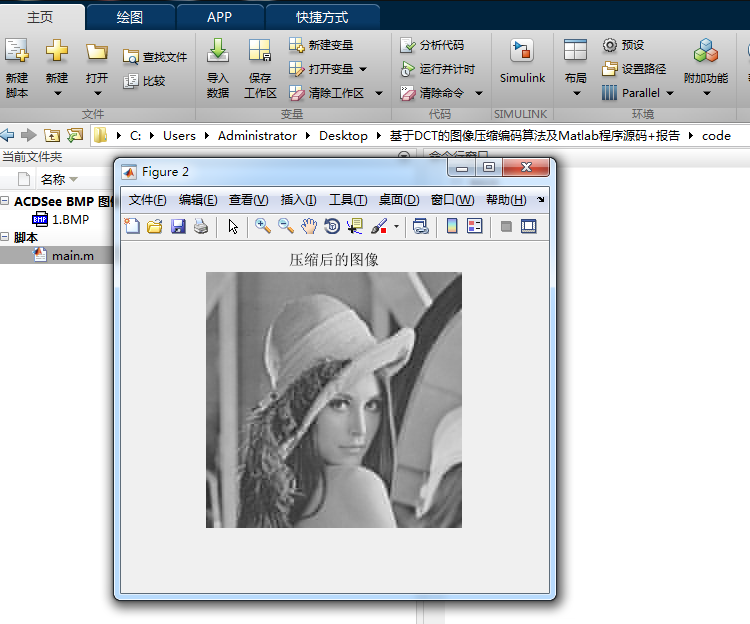Open the 窗口(W) menu in Figure 2
This screenshot has height=624, width=750.
[452, 199]
